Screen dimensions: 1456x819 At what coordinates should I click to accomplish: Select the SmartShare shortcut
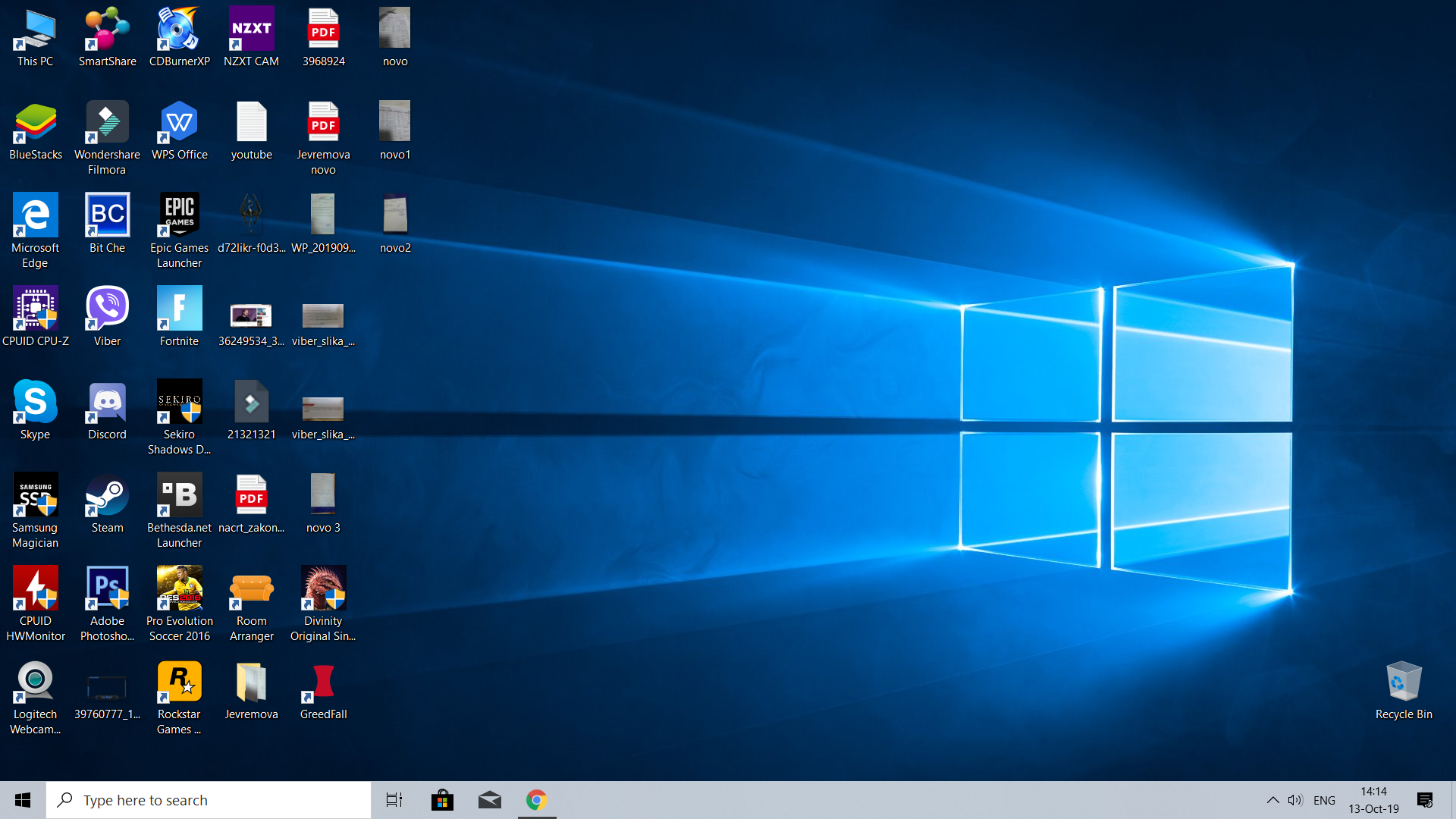107,38
